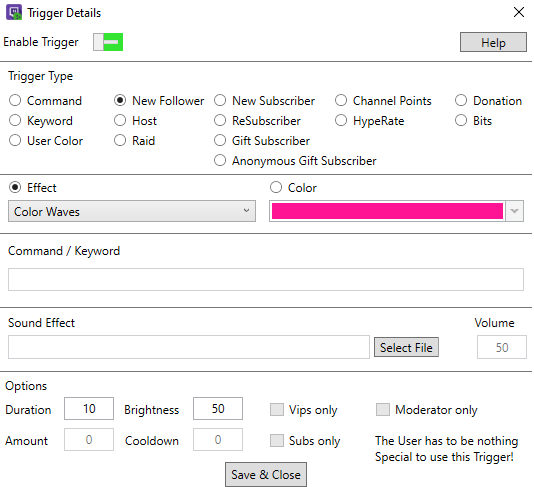Click the Command / Keyword text field
Viewport: 534px width, 487px height.
coord(266,279)
